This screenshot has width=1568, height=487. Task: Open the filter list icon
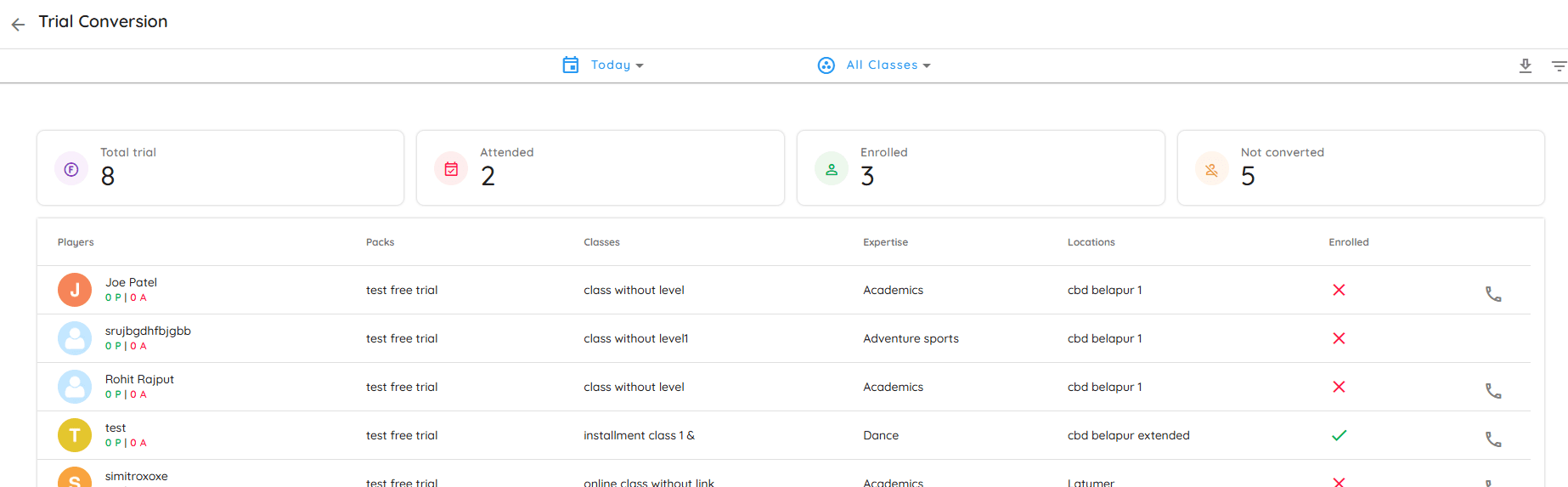tap(1558, 65)
